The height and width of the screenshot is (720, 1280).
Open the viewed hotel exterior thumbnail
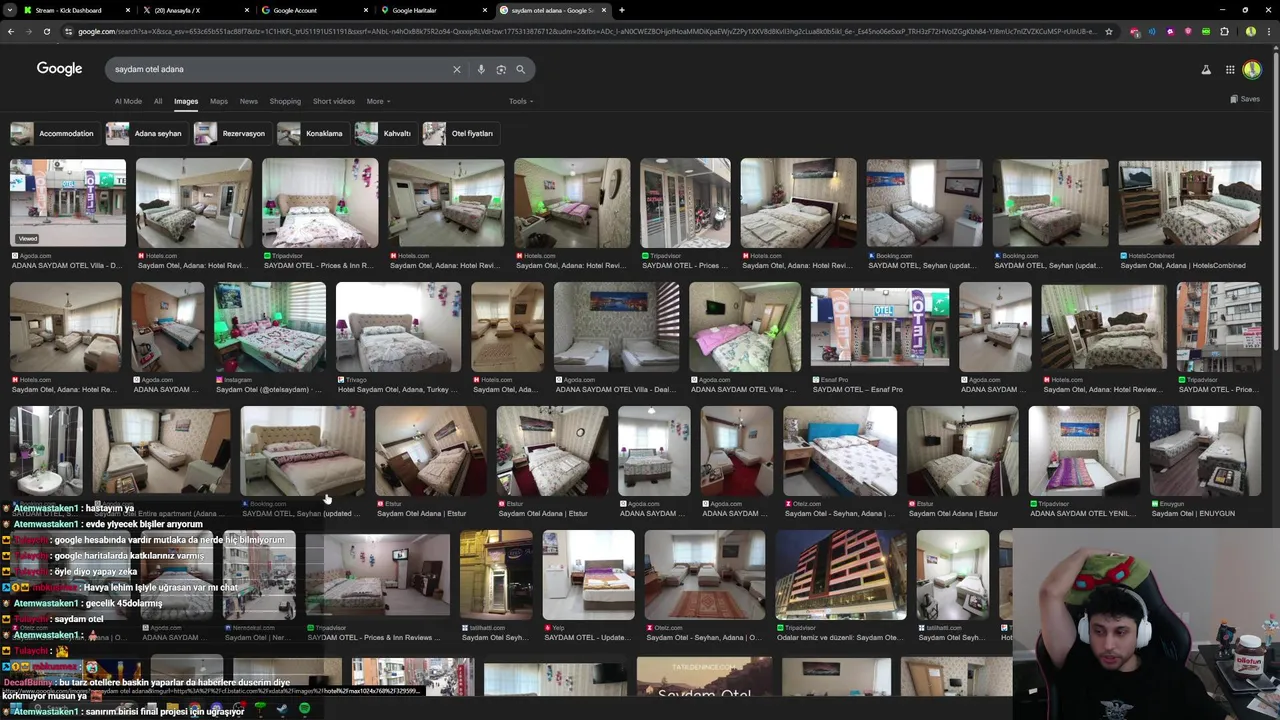pyautogui.click(x=68, y=202)
